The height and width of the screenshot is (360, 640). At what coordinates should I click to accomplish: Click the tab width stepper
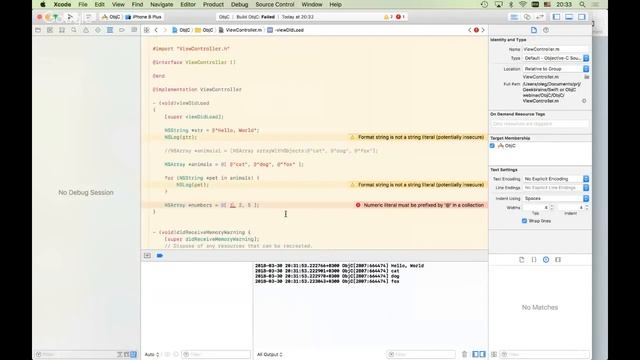coord(551,207)
